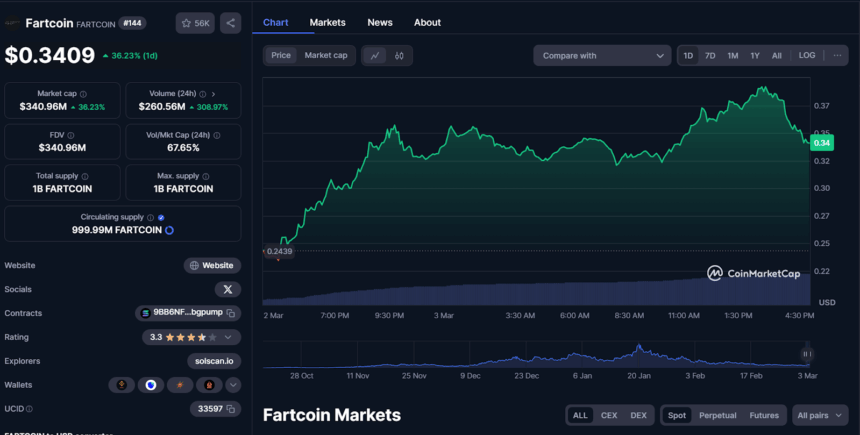Screen dimensions: 860x435
Task: Set chart range to 1D
Action: pyautogui.click(x=688, y=55)
